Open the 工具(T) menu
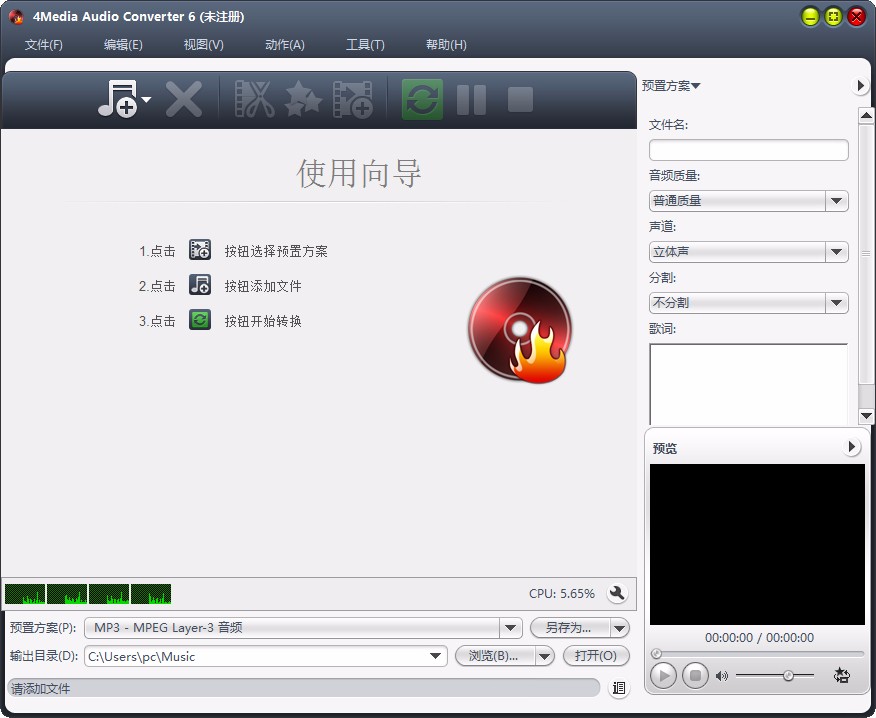The height and width of the screenshot is (718, 876). coord(363,44)
